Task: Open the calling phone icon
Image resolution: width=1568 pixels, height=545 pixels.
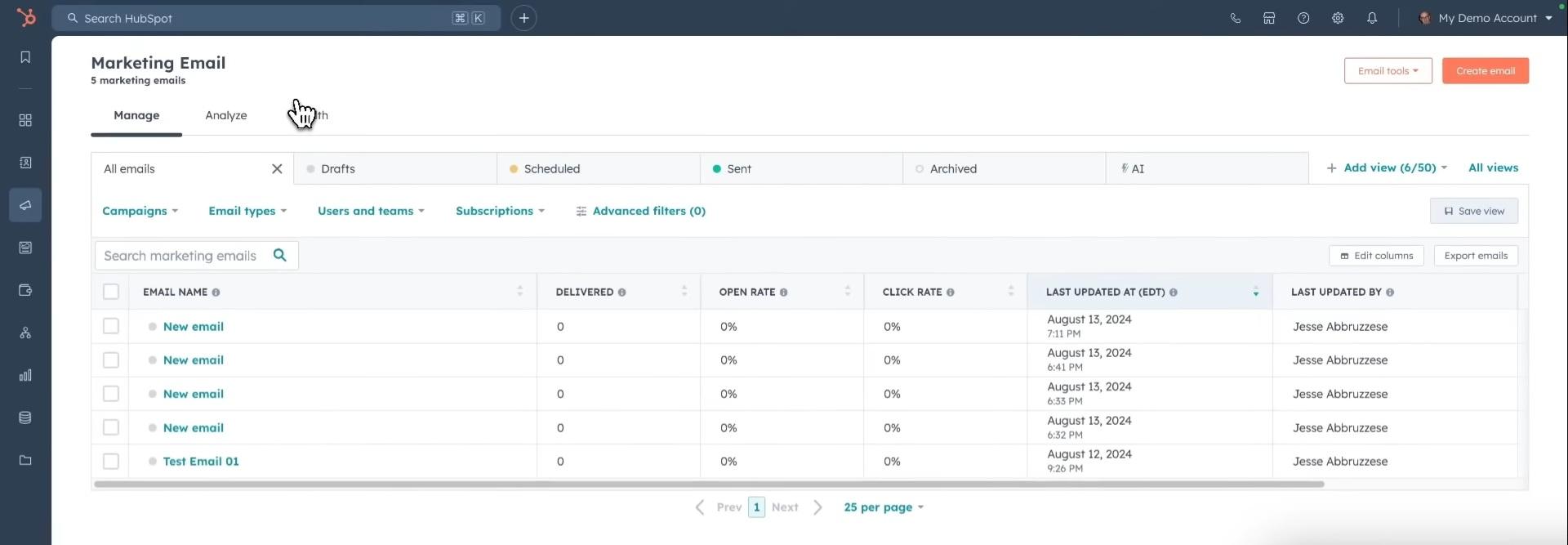Action: (x=1235, y=18)
